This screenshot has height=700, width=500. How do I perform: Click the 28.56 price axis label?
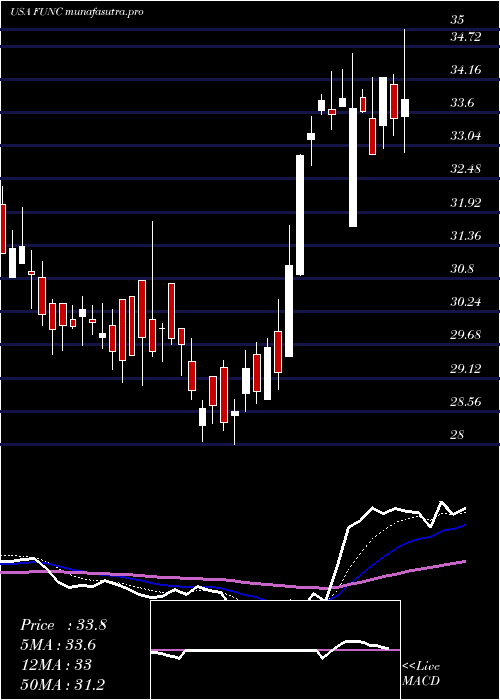[466, 401]
